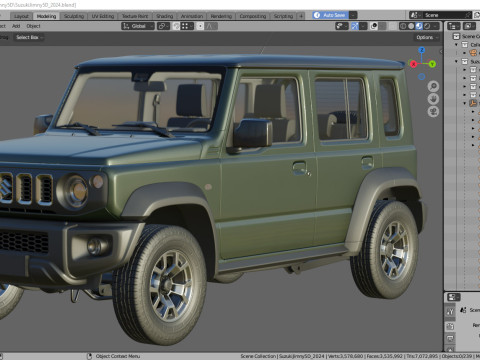
Task: Open outliner editor type dropdown
Action: [x=453, y=26]
